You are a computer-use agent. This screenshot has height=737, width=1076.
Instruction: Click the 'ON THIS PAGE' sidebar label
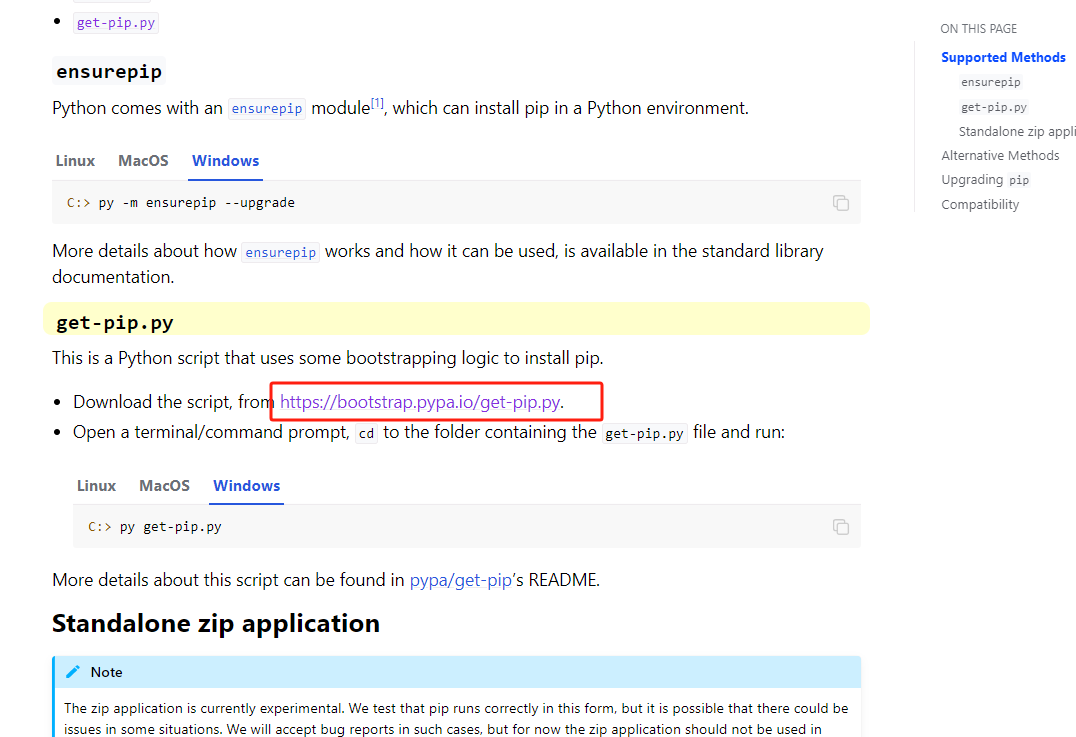(979, 29)
